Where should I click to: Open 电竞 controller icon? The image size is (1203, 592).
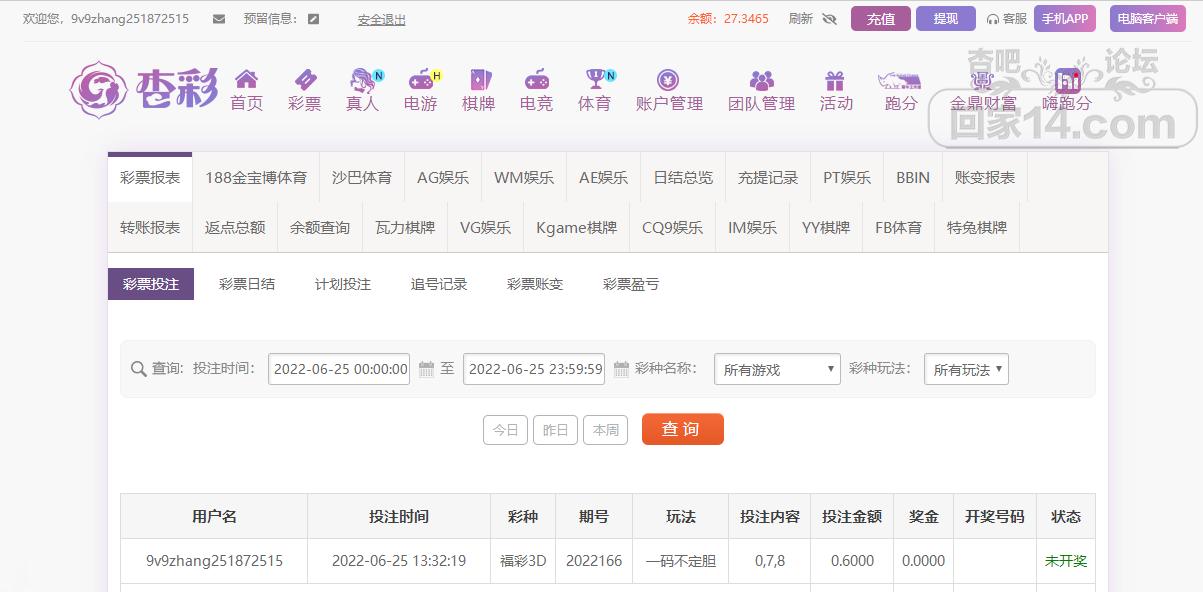tap(536, 79)
